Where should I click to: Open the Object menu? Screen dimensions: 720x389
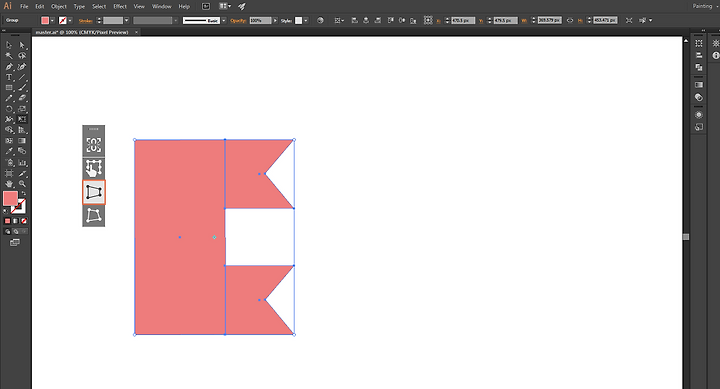point(59,6)
